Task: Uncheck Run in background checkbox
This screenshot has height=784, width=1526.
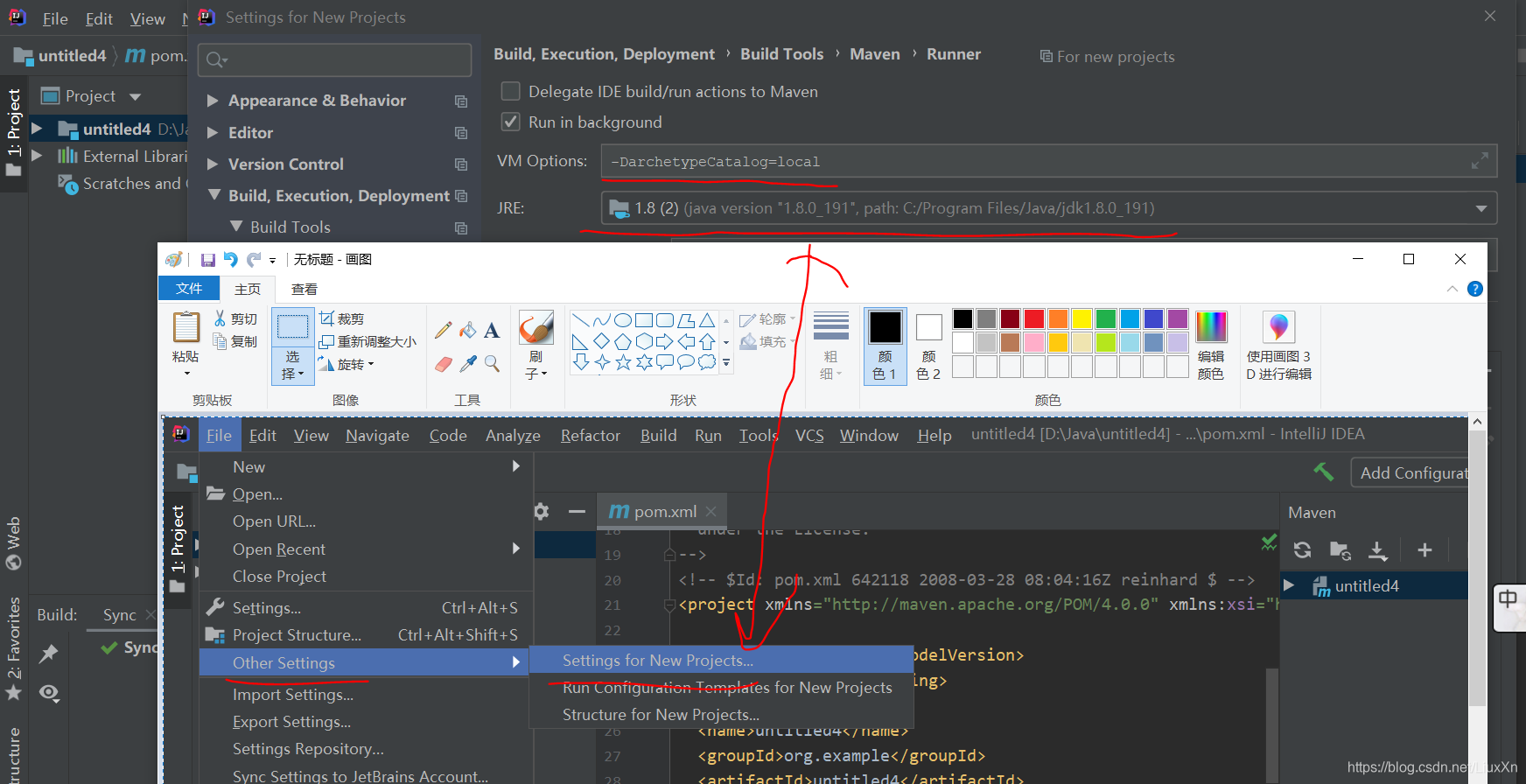Action: (510, 122)
